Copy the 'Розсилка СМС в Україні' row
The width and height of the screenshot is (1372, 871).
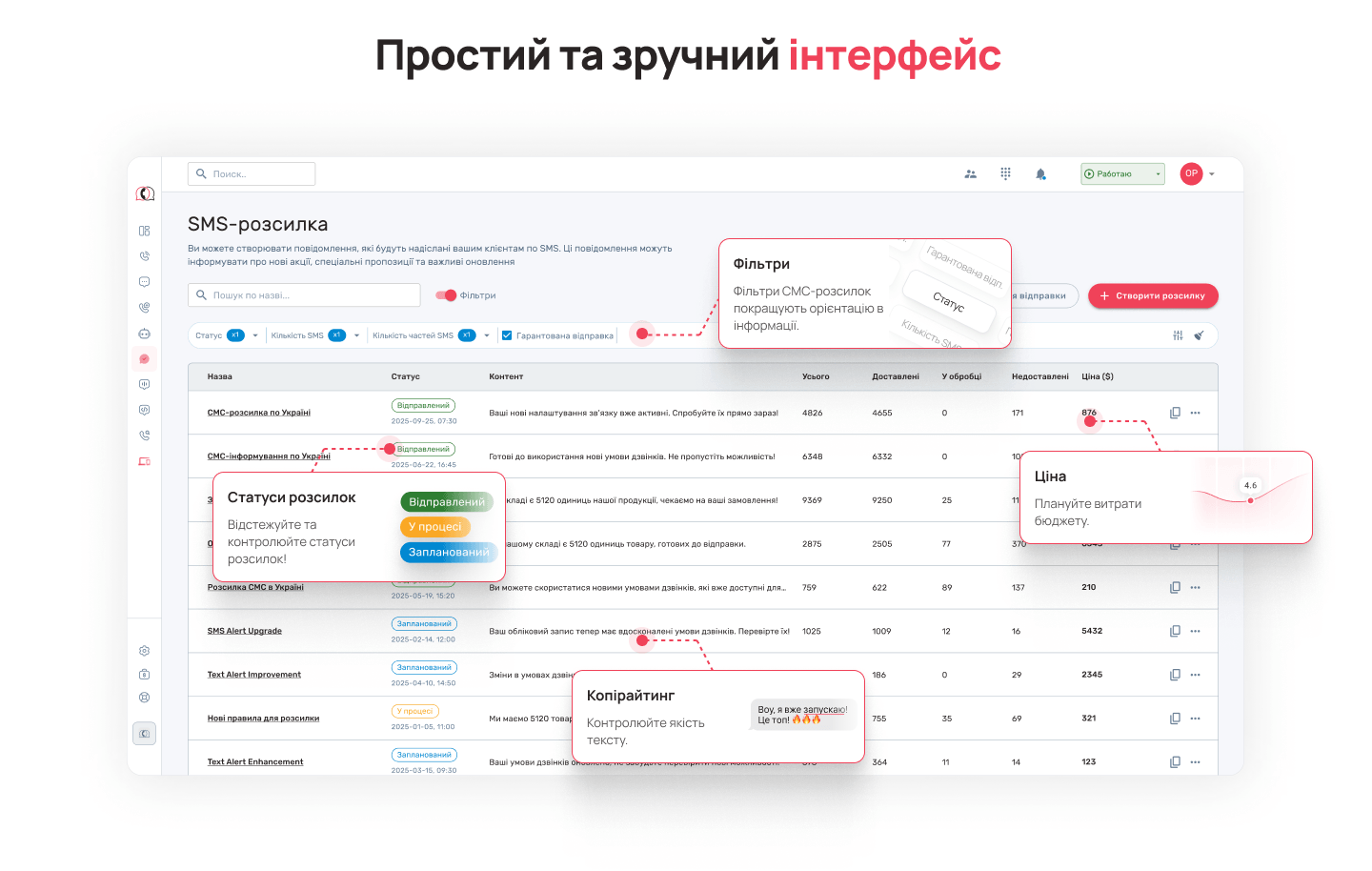pos(1175,587)
